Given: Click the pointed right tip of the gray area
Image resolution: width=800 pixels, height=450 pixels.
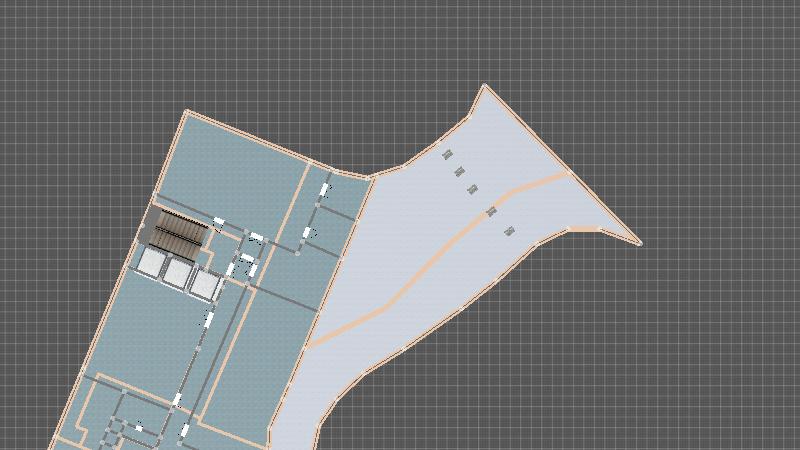Looking at the screenshot, I should click(x=639, y=243).
